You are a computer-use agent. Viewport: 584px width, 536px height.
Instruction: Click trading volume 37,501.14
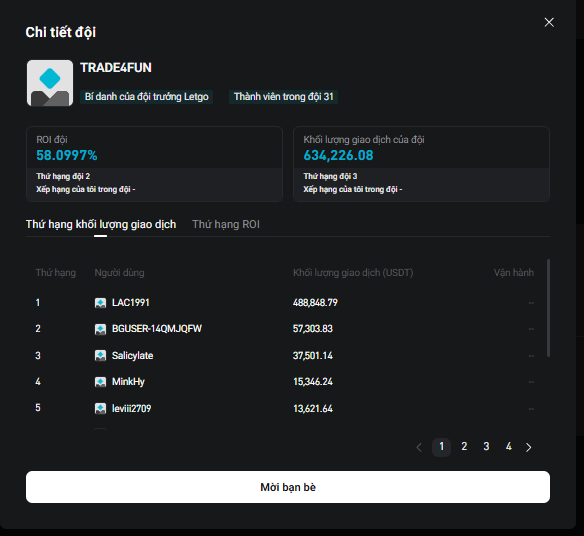[313, 356]
